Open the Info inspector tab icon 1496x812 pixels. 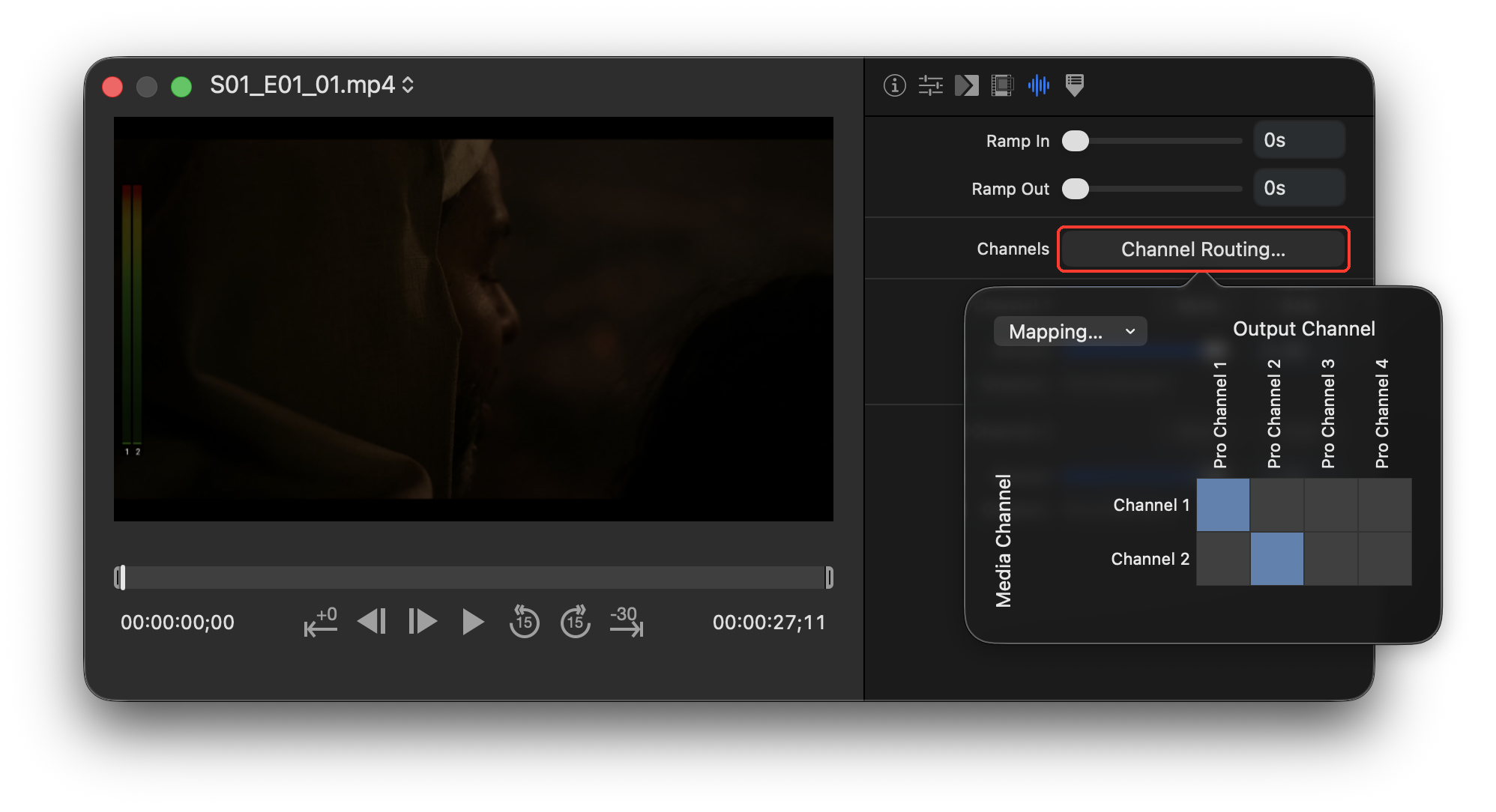click(894, 85)
